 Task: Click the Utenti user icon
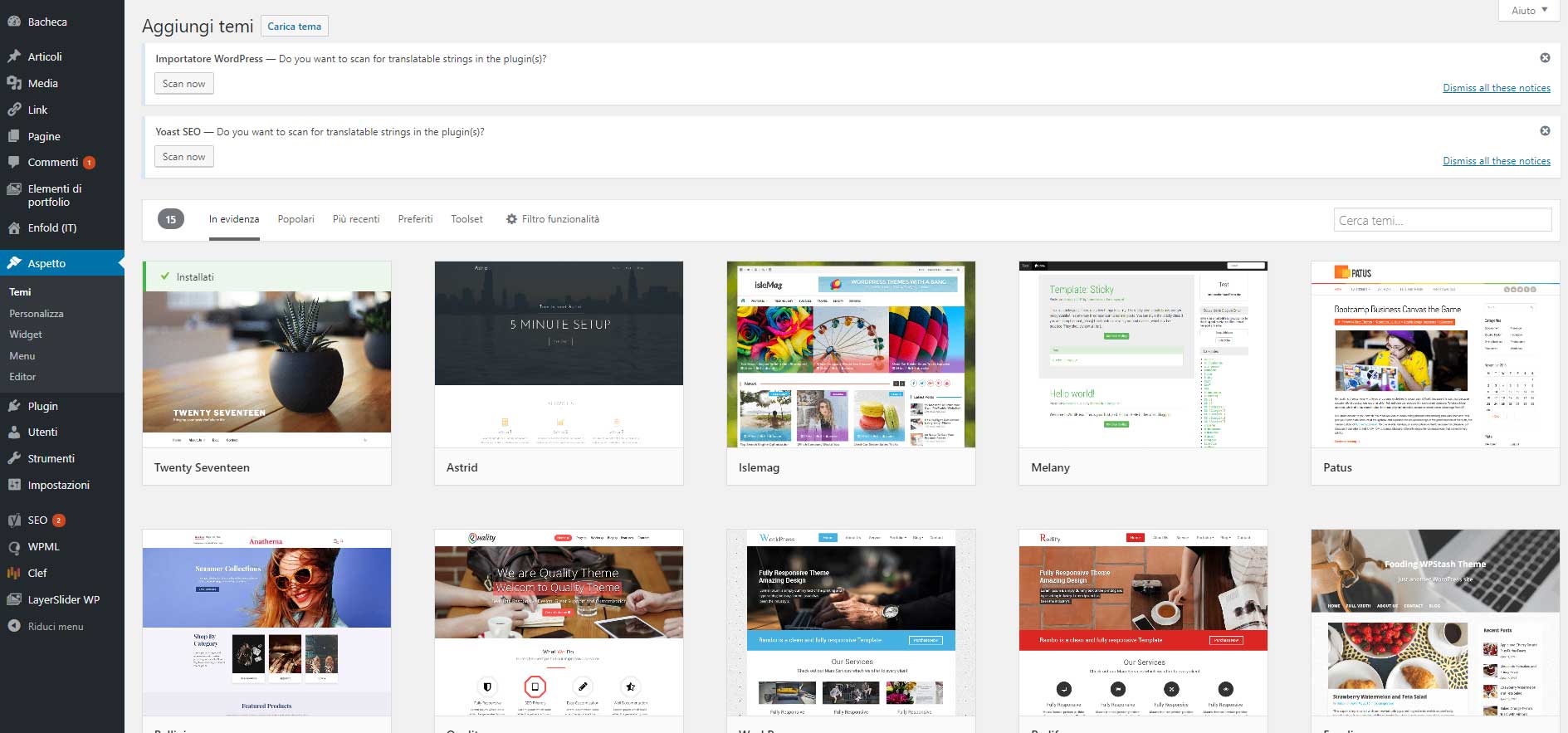pos(14,432)
